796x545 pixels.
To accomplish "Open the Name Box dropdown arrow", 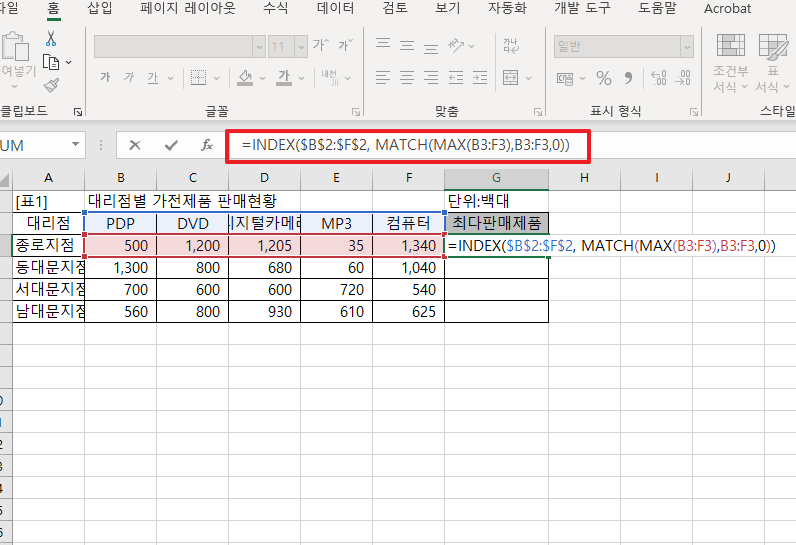I will [75, 144].
